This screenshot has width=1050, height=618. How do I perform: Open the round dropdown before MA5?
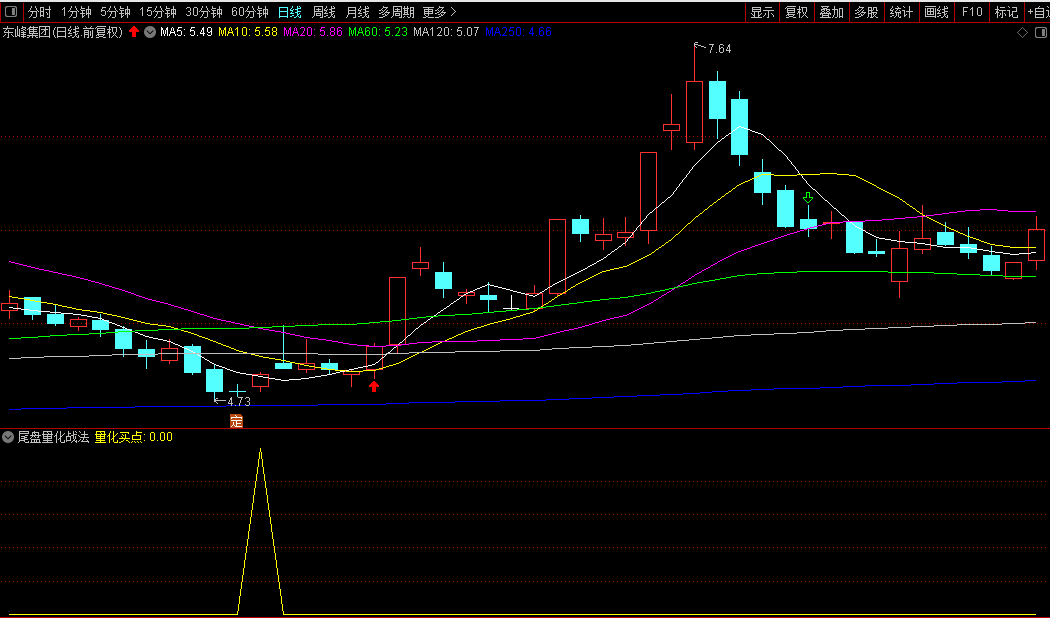tap(150, 31)
